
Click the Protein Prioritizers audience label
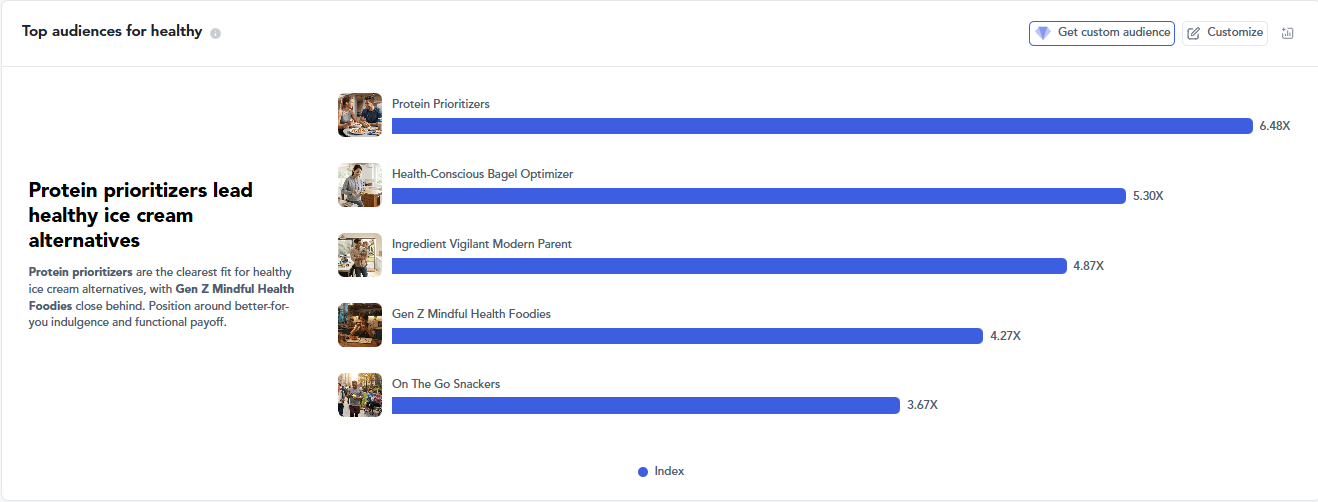441,104
